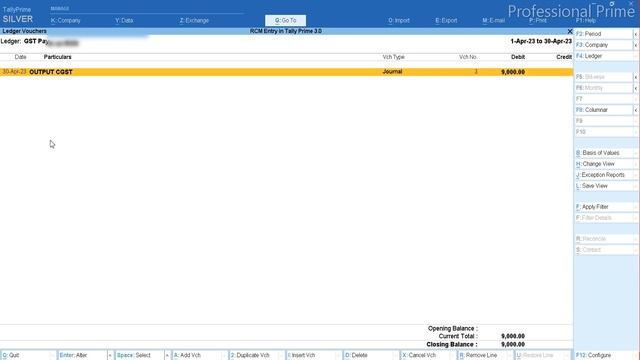640x360 pixels.
Task: Click 2: Duplicate Vch button
Action: pos(254,355)
